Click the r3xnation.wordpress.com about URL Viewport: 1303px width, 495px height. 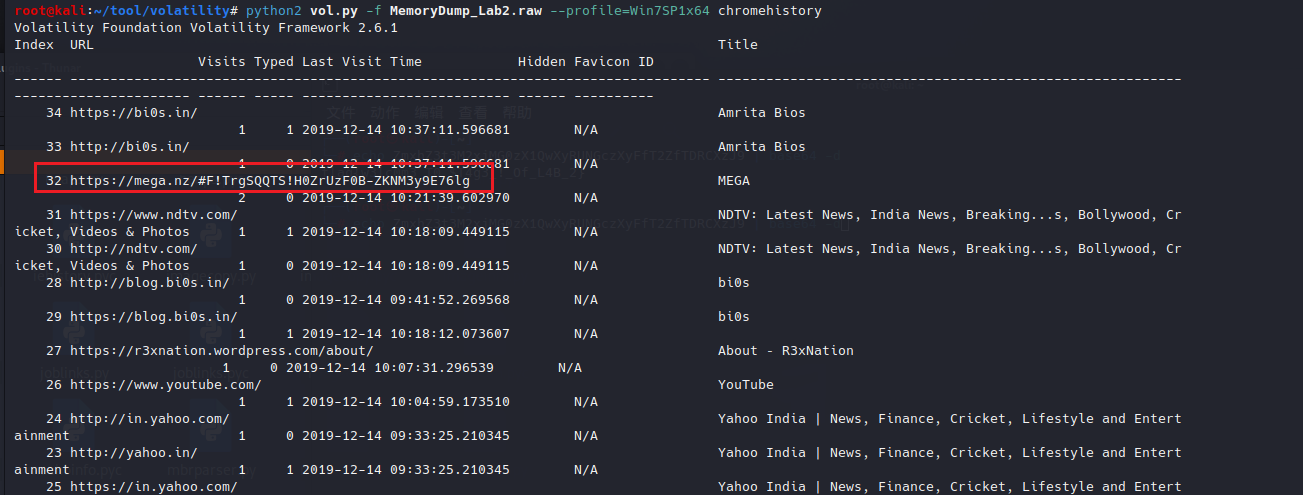coord(221,351)
